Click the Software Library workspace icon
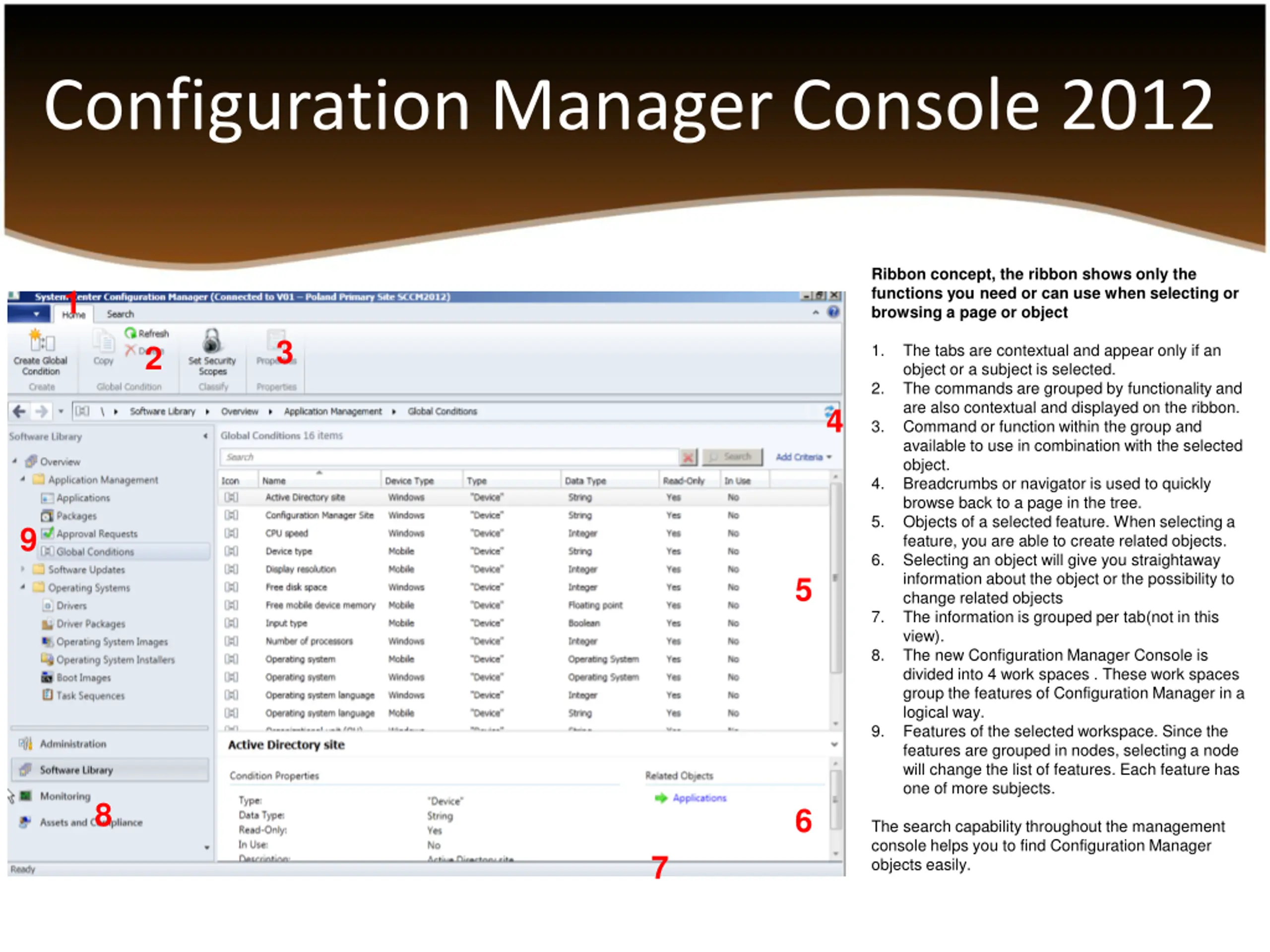 click(25, 770)
